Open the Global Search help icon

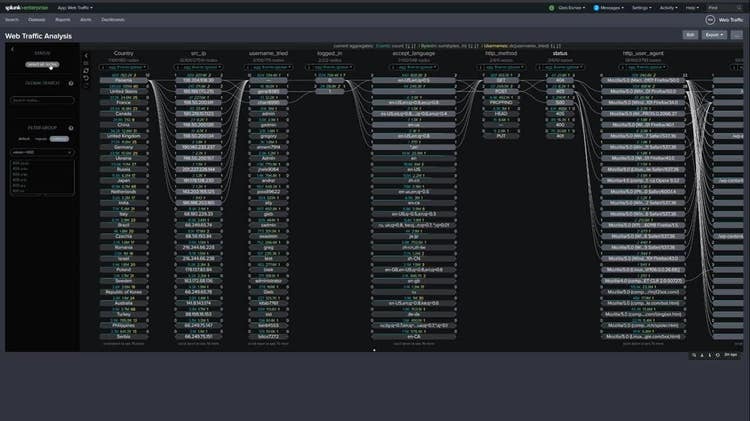(x=70, y=83)
